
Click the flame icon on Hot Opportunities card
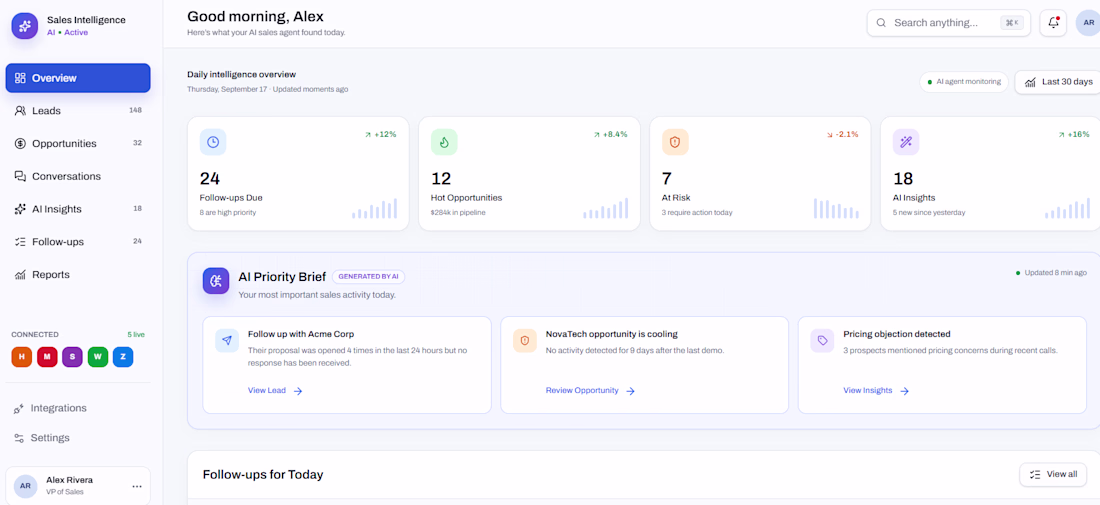pos(444,142)
